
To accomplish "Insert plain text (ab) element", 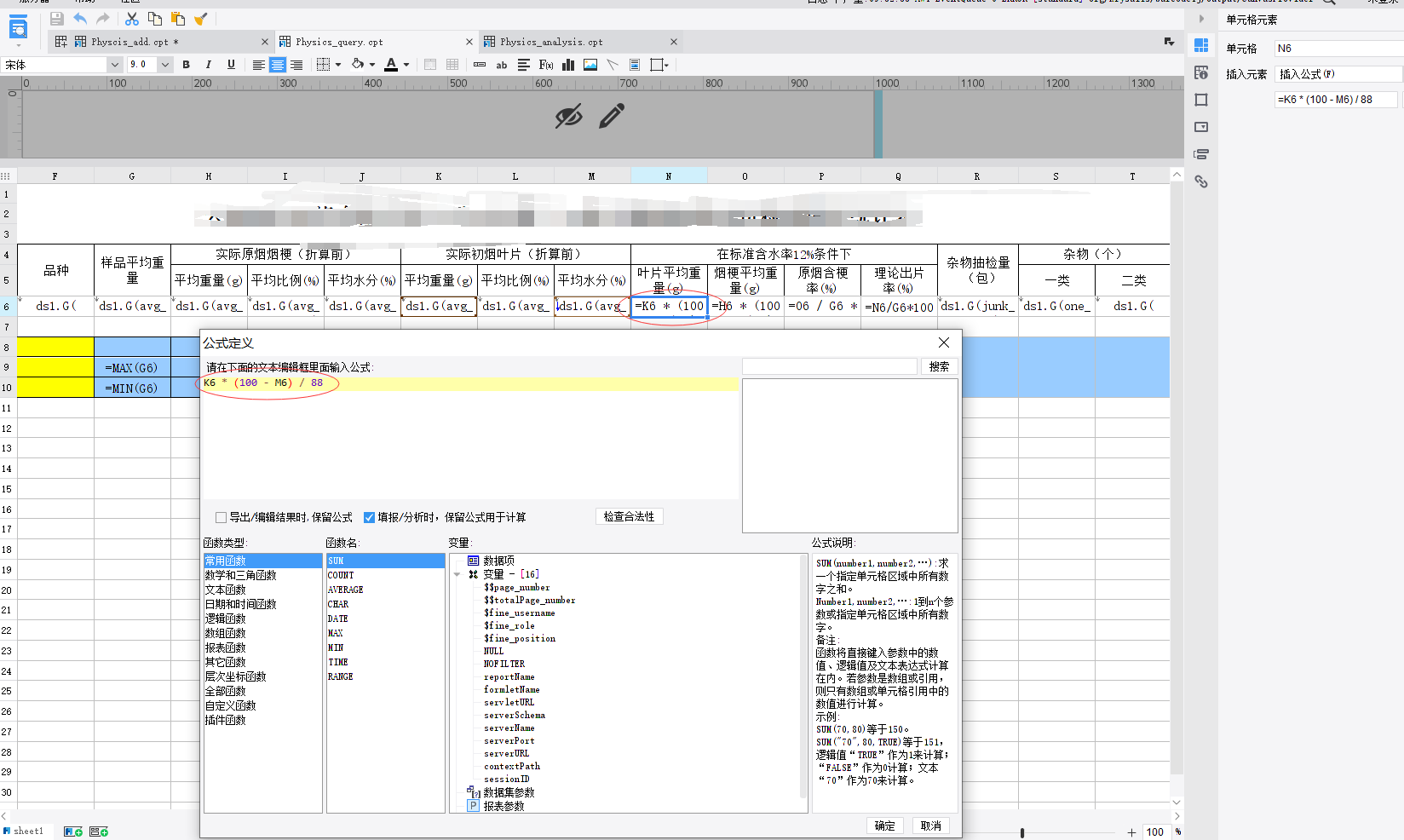I will click(x=502, y=65).
